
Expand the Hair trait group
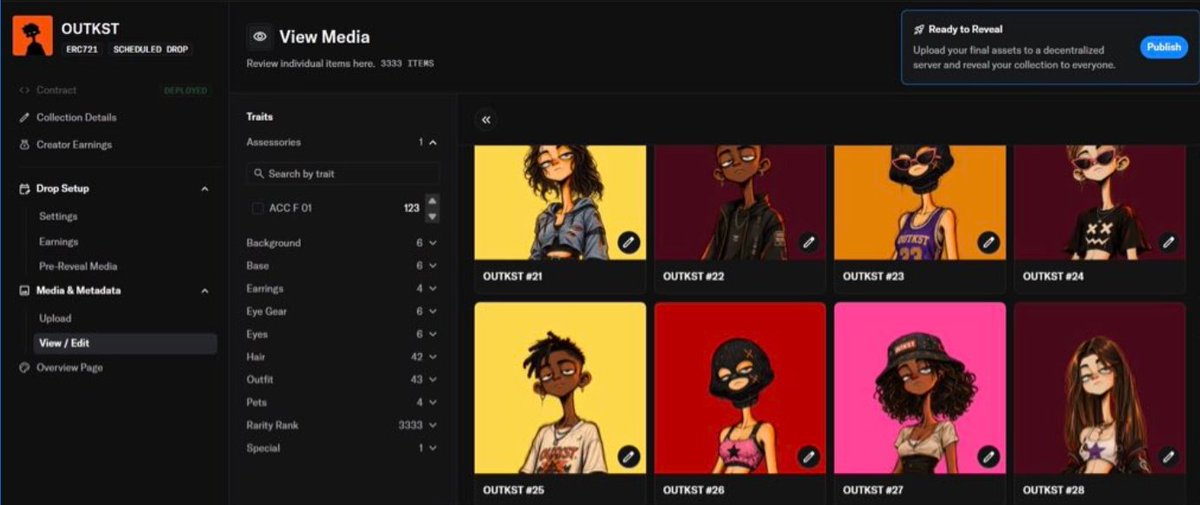pyautogui.click(x=432, y=357)
